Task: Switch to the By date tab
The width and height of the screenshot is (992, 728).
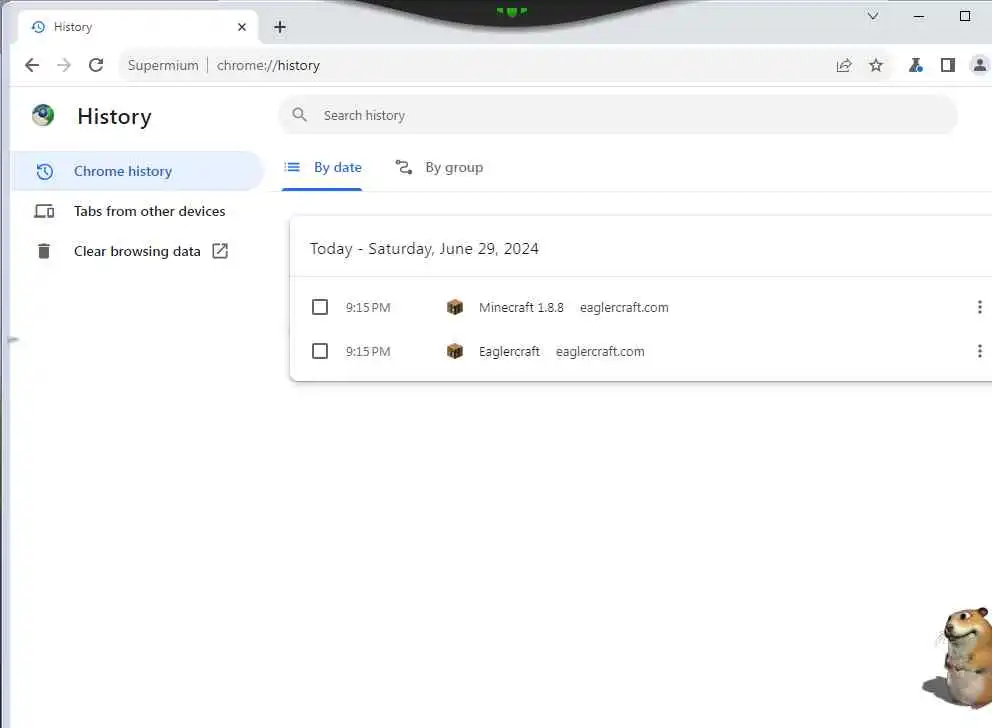Action: pos(323,168)
